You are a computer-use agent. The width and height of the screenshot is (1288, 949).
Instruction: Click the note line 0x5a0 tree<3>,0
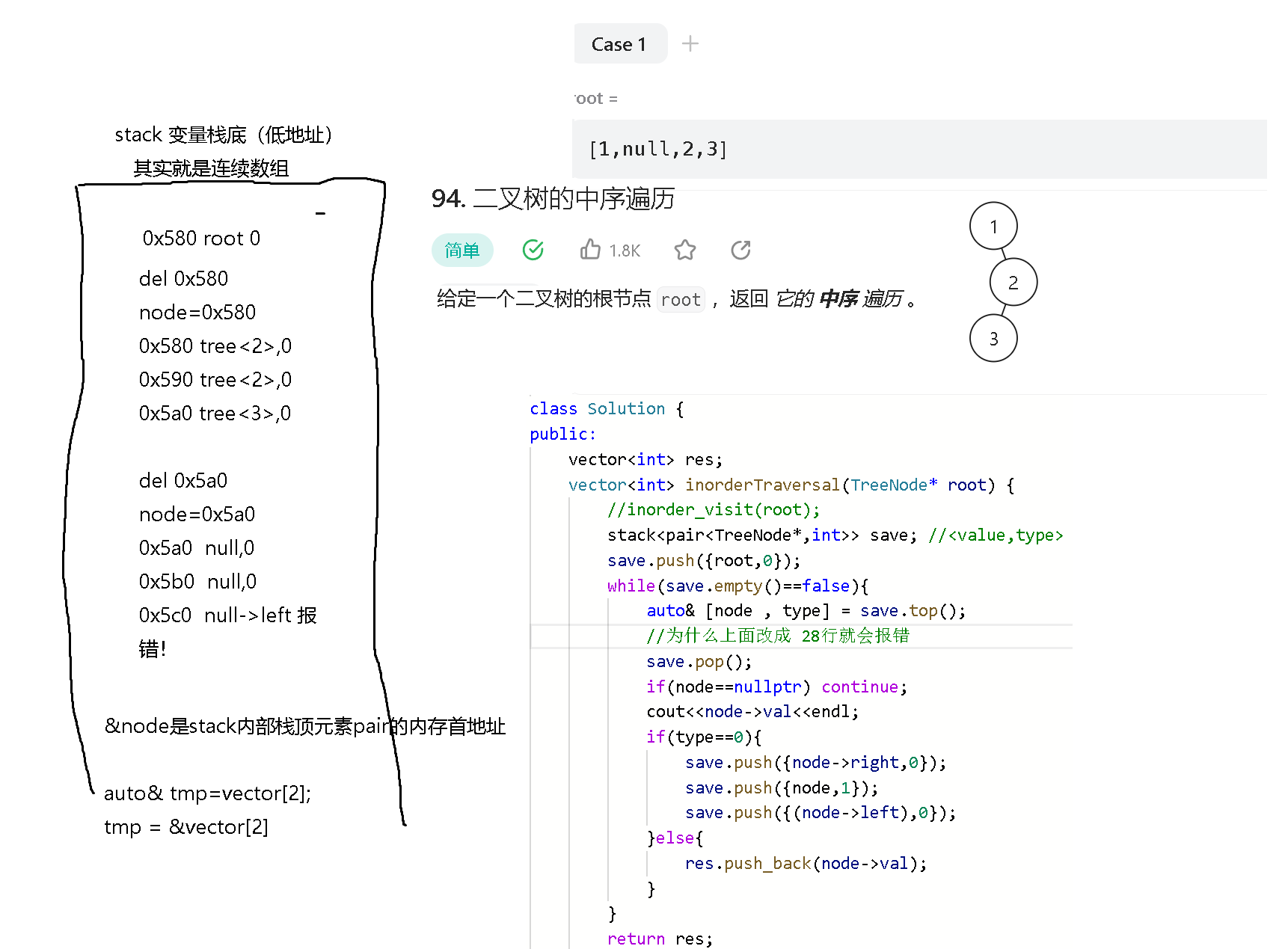coord(215,414)
